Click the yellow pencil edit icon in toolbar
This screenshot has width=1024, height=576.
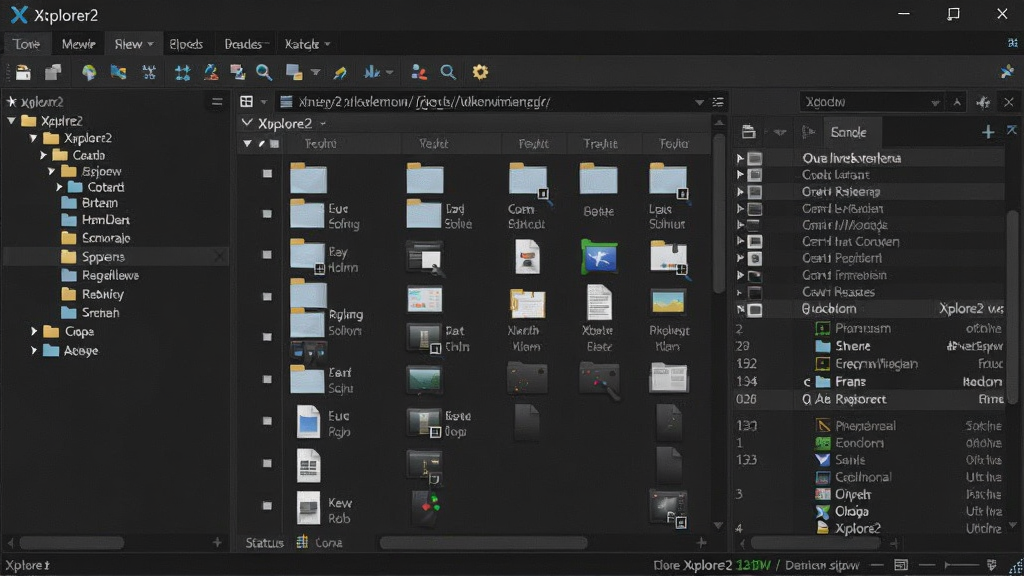coord(340,72)
